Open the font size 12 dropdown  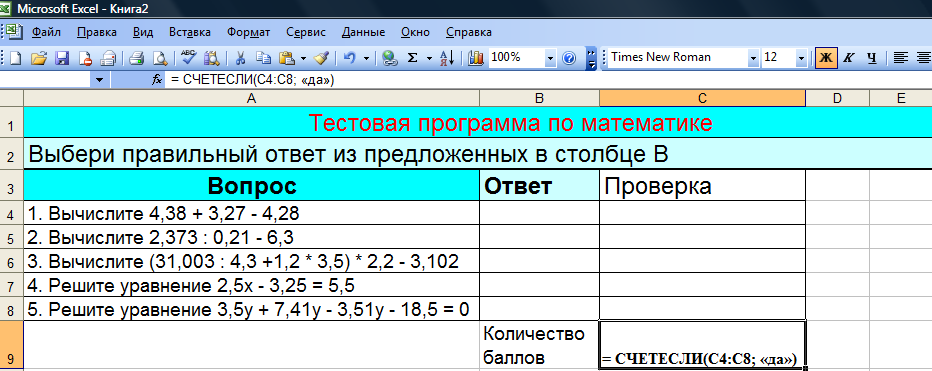[x=801, y=58]
